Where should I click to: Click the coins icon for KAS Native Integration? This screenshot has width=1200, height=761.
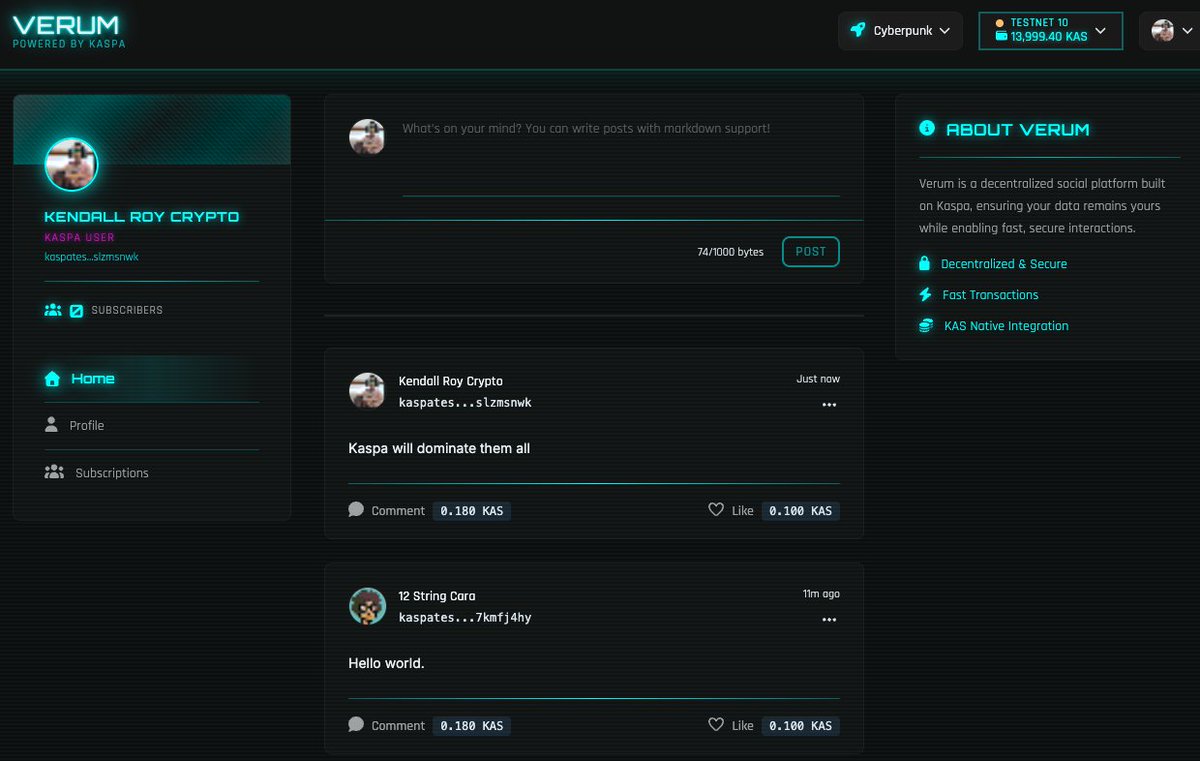click(926, 326)
